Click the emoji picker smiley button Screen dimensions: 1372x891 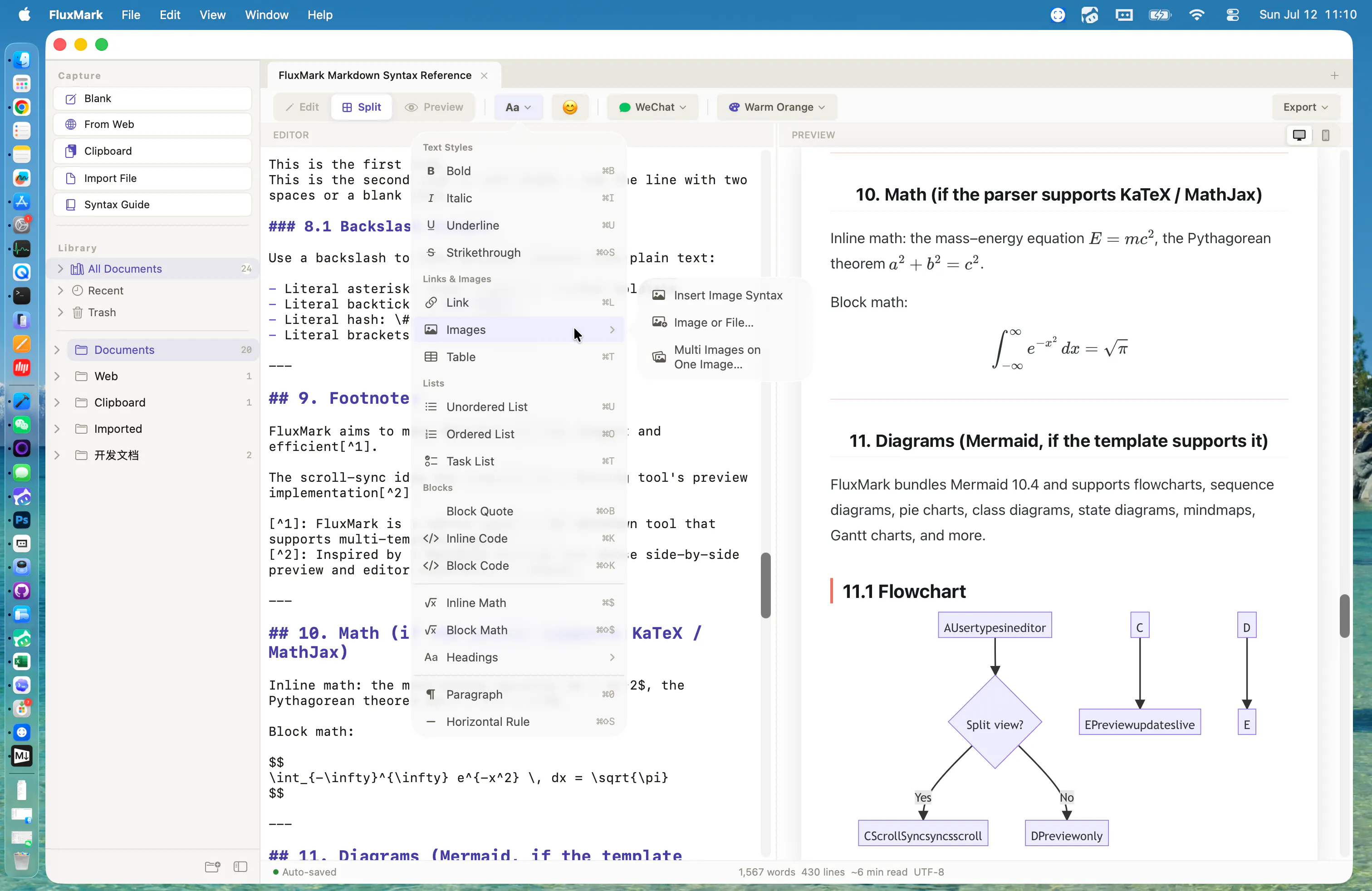[569, 107]
